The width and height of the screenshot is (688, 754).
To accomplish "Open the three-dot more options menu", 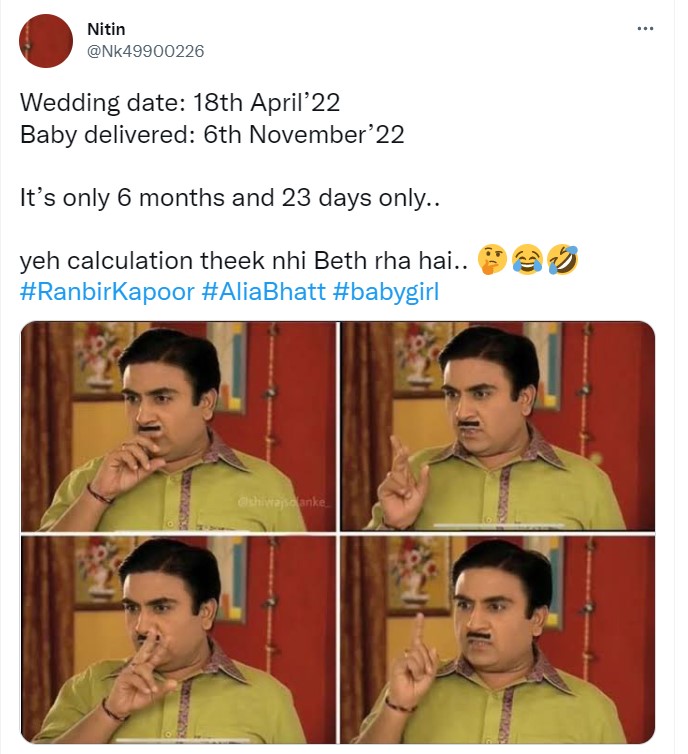I will [x=645, y=28].
